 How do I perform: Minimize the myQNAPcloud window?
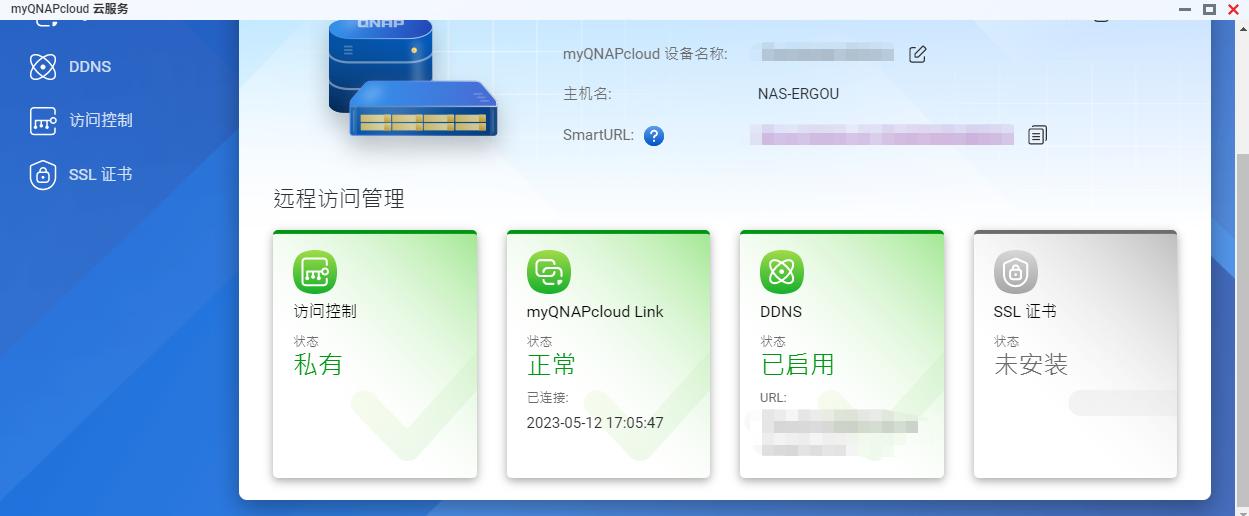point(1186,9)
